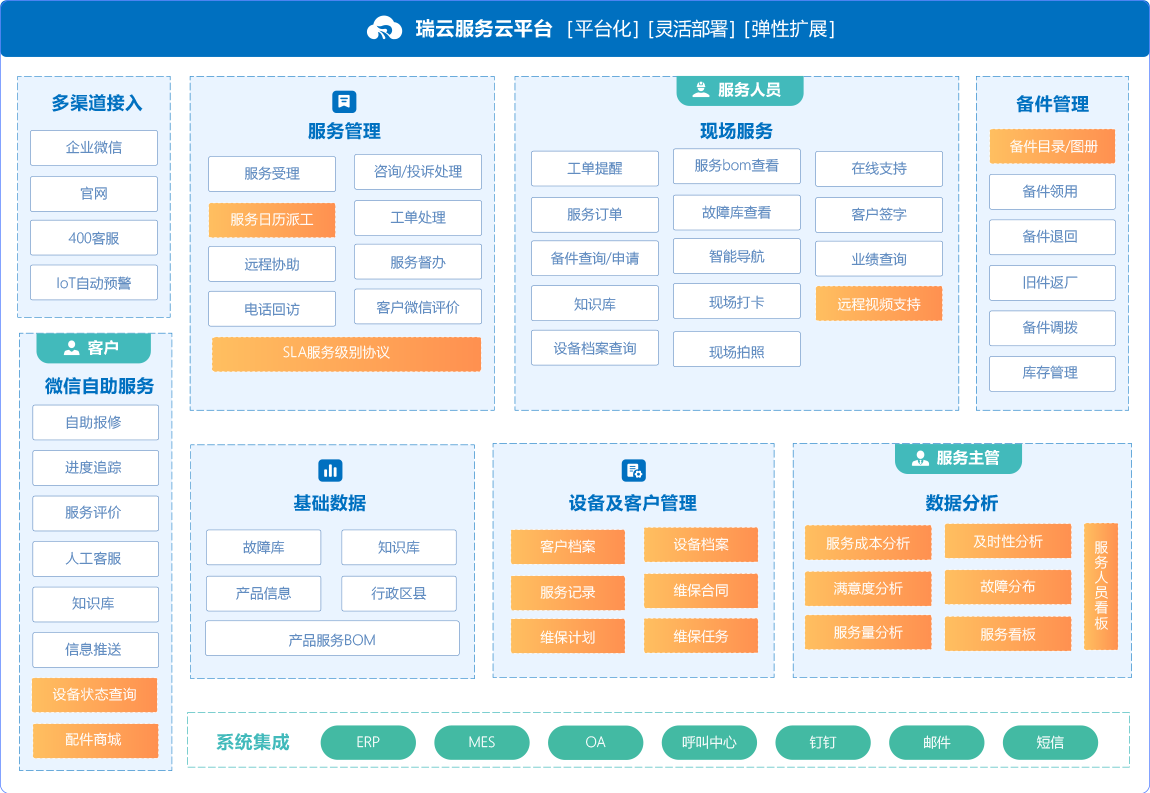
Task: Select the 设备状态查询 box
Action: (95, 695)
